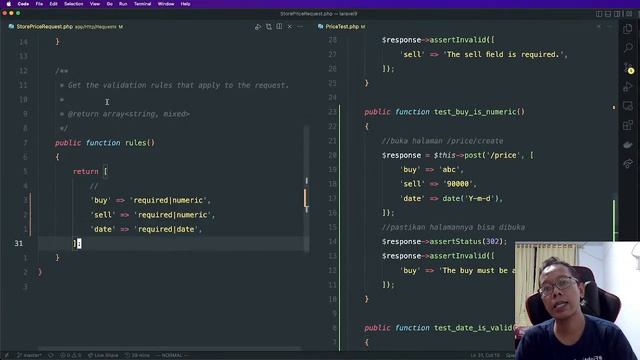Viewport: 640px width, 360px height.
Task: Click "'buy' => 'abc'," in right editor
Action: pos(431,169)
